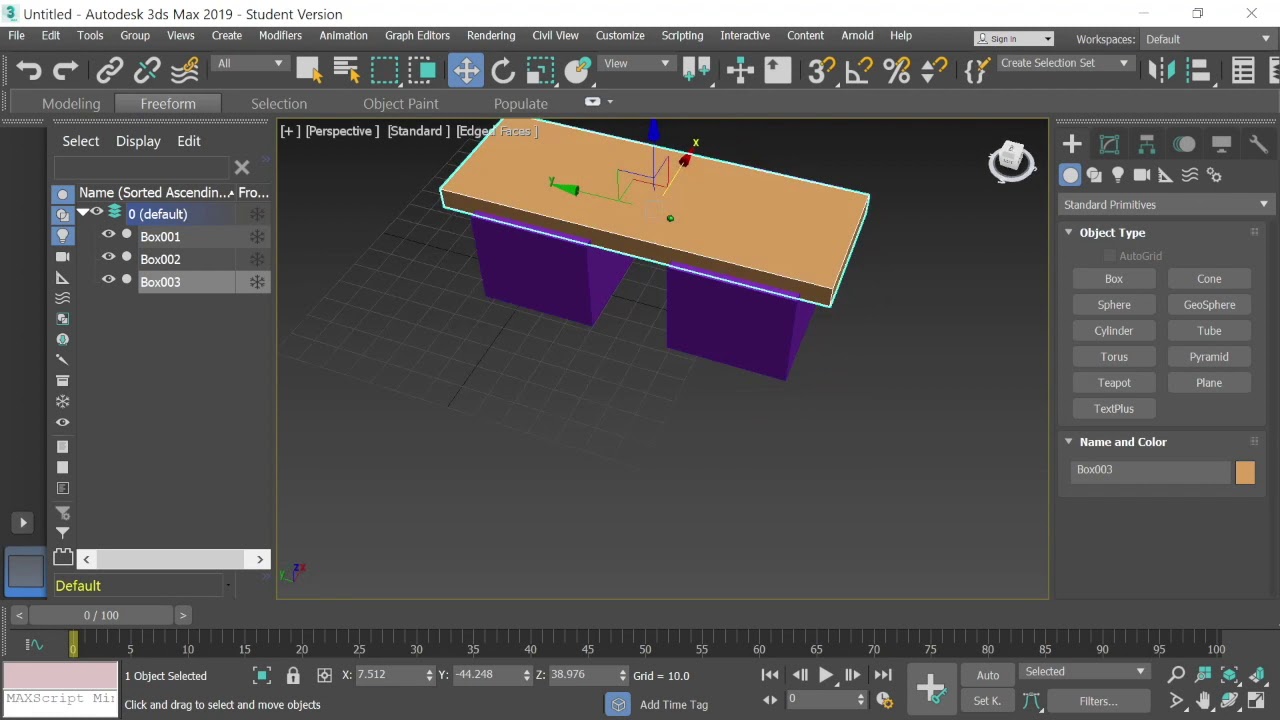Open the Motion panel tab icon
Image resolution: width=1280 pixels, height=720 pixels.
[x=1184, y=144]
